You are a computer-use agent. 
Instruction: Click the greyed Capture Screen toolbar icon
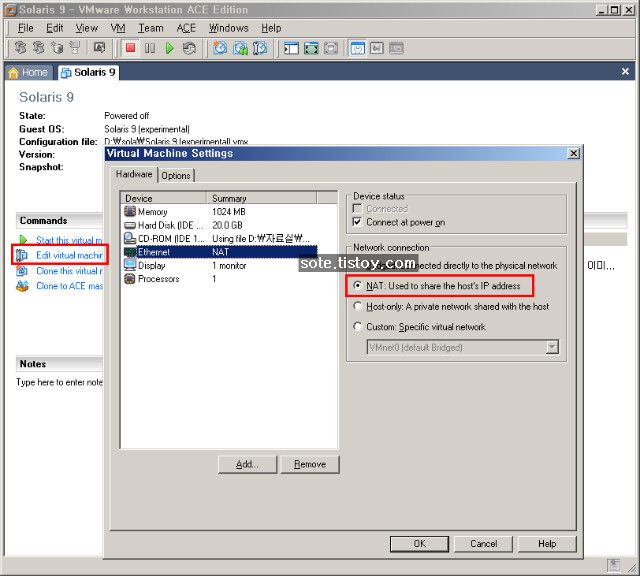(x=99, y=47)
